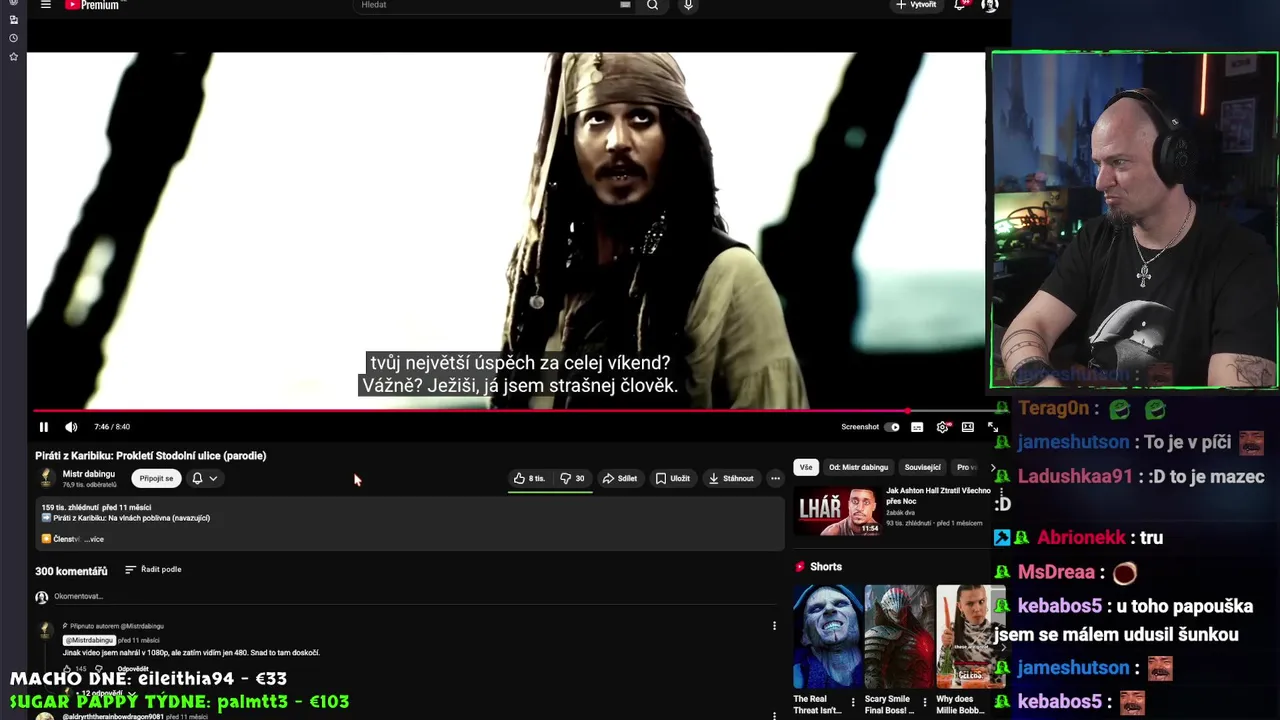Screen dimensions: 1280x720
Task: Open the Mistr dabingu channel name link
Action: click(x=89, y=474)
